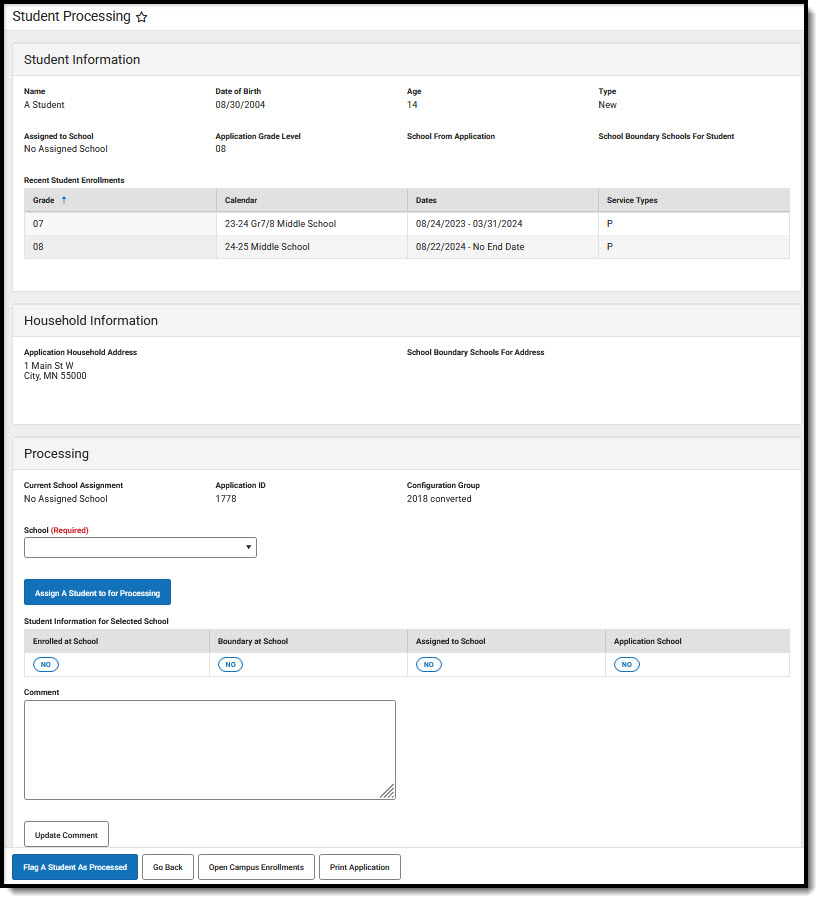
Task: Toggle the Assigned to School NO indicator
Action: pyautogui.click(x=428, y=664)
